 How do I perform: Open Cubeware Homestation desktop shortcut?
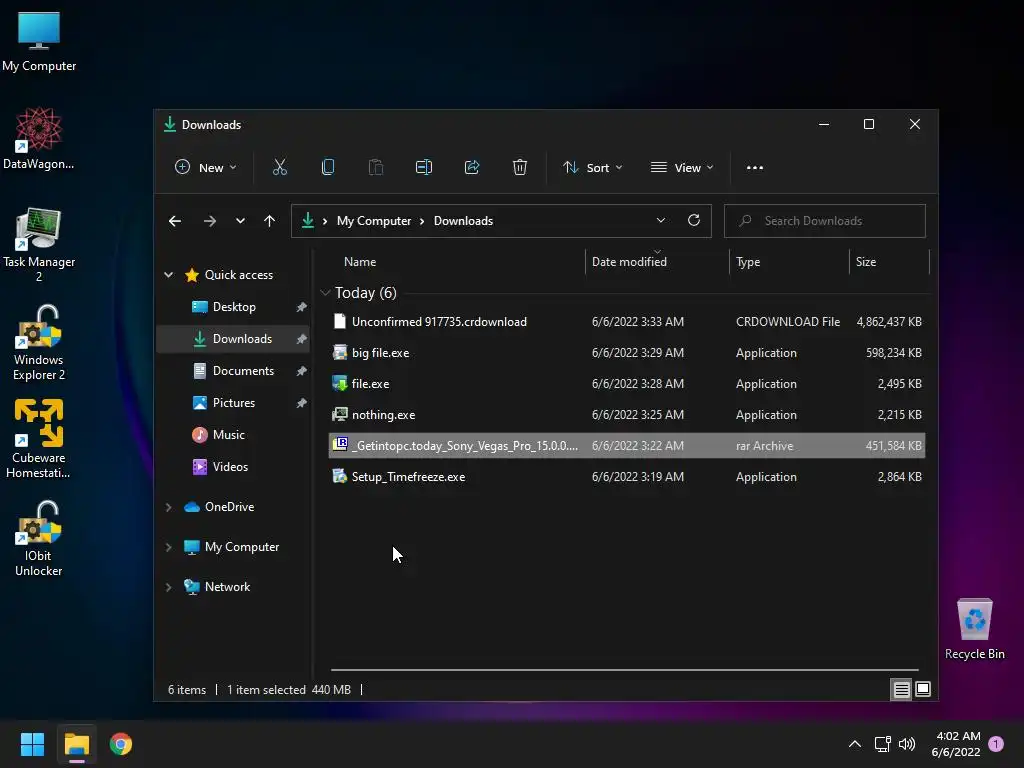click(39, 440)
